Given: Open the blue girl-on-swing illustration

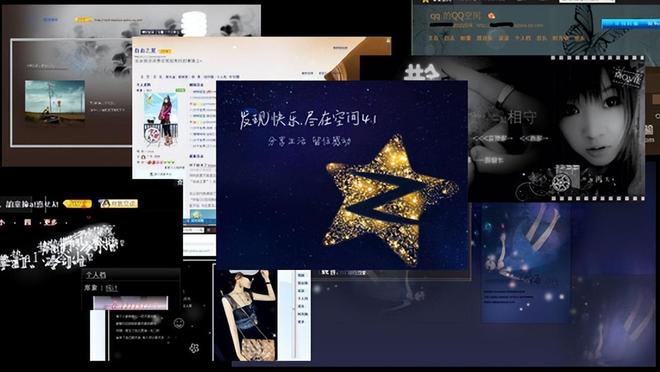Looking at the screenshot, I should [525, 263].
